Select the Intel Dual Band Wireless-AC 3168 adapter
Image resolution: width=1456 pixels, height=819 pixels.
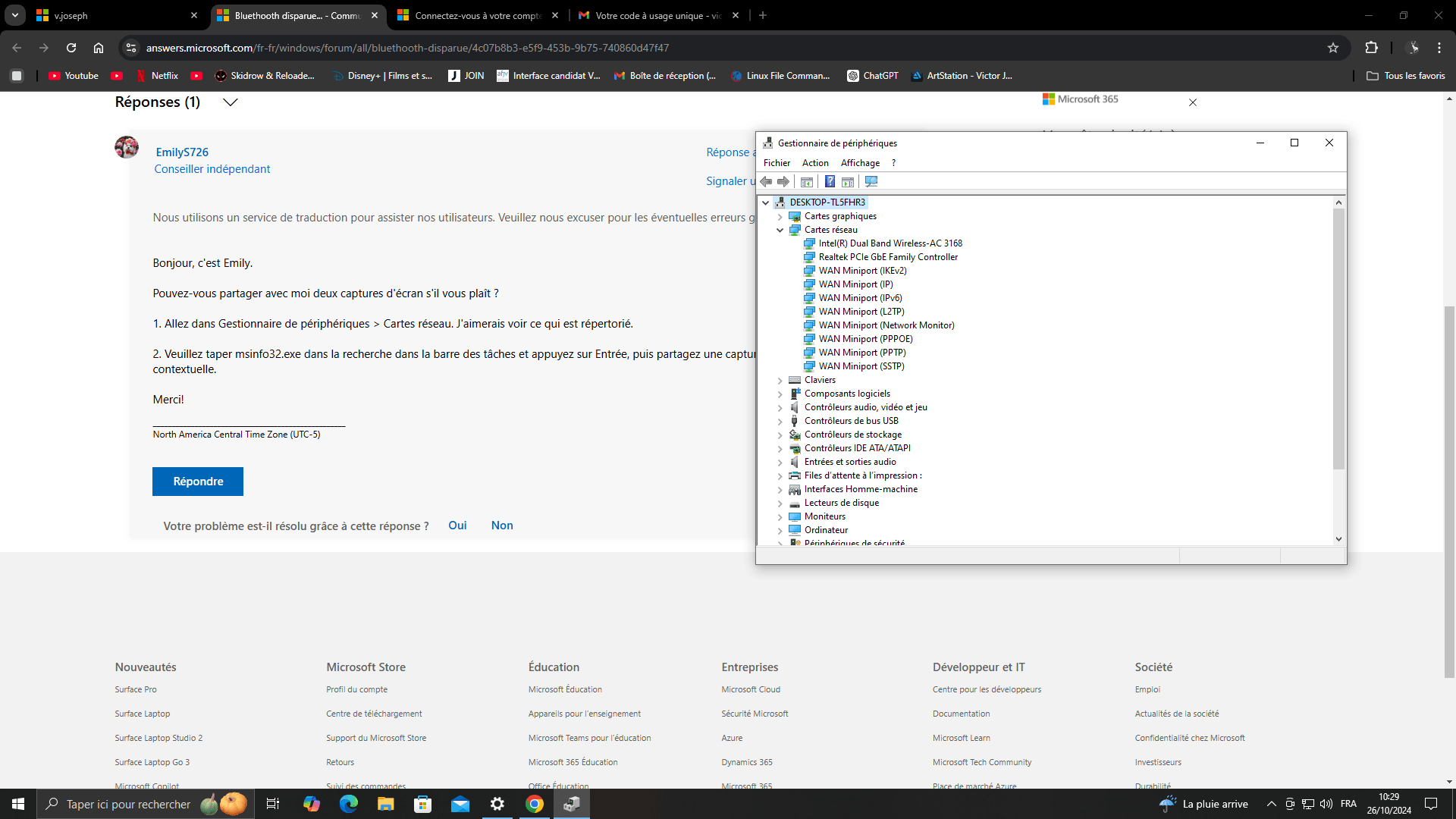pyautogui.click(x=890, y=243)
